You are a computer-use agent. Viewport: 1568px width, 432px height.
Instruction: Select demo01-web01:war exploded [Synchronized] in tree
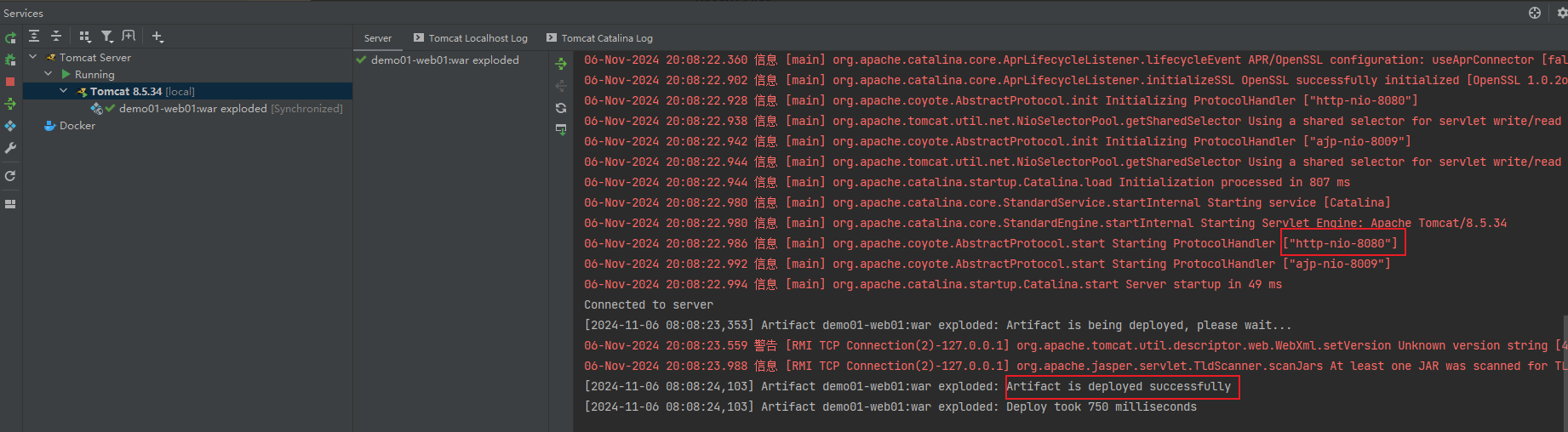[231, 109]
